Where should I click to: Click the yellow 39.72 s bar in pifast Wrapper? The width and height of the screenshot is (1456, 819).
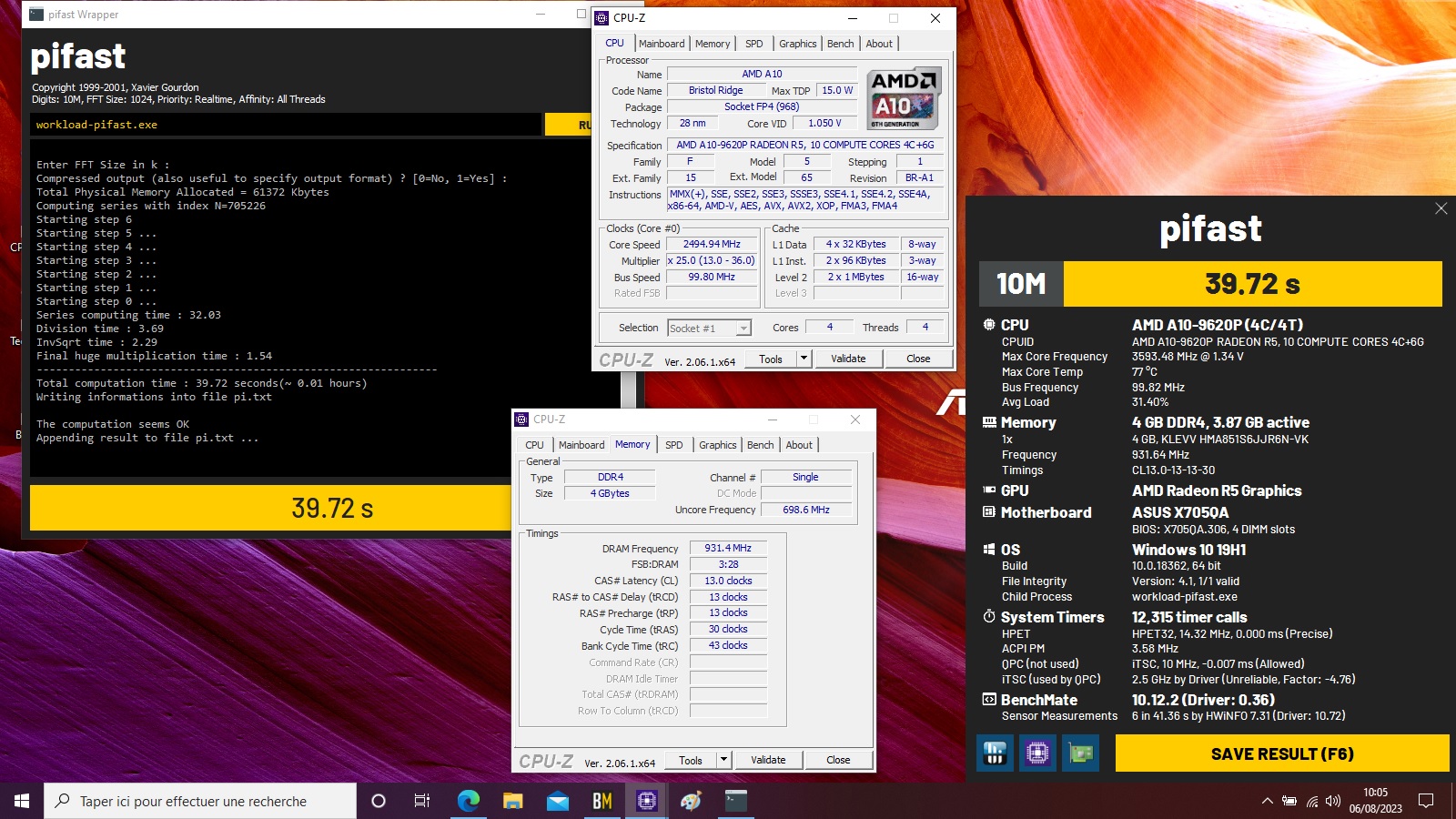tap(271, 508)
